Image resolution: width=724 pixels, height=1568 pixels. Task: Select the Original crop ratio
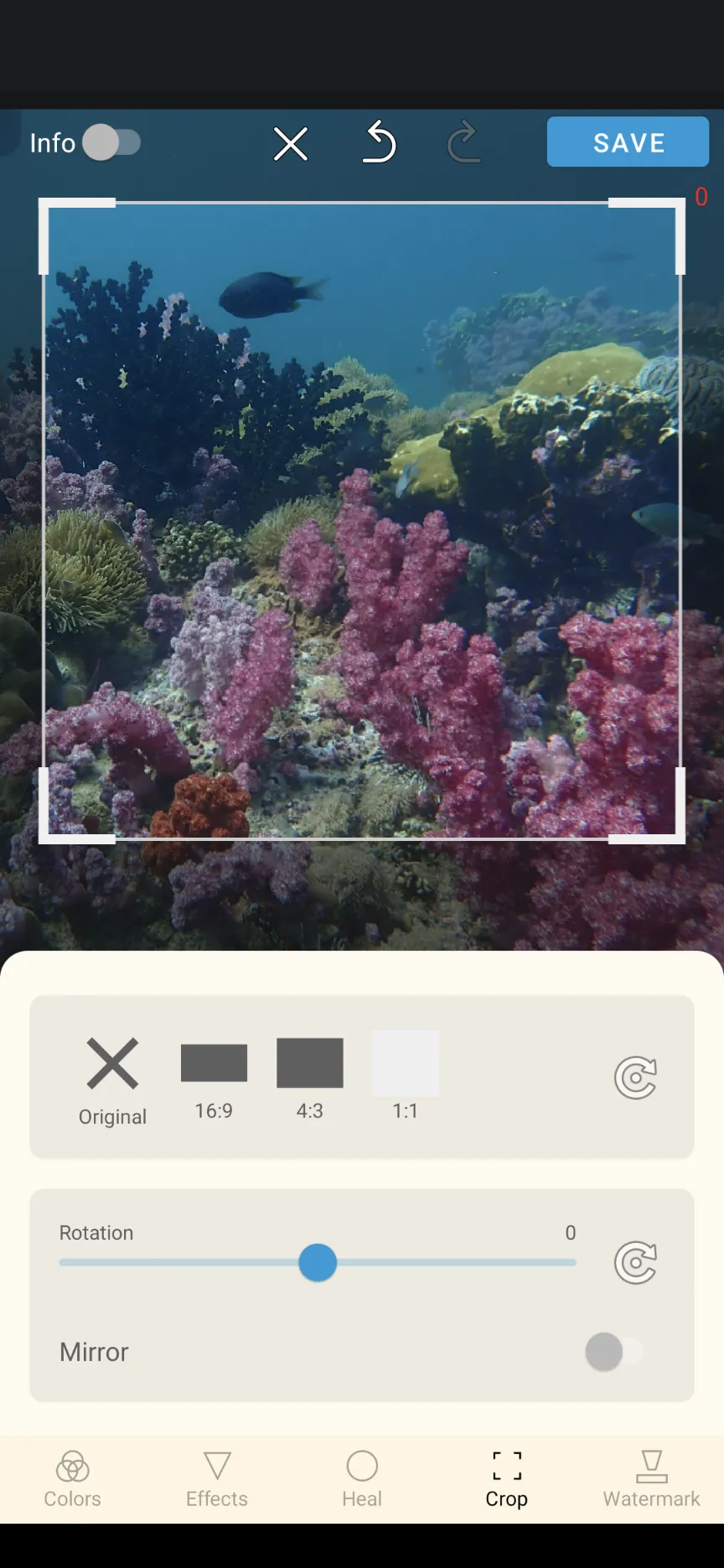(112, 1081)
